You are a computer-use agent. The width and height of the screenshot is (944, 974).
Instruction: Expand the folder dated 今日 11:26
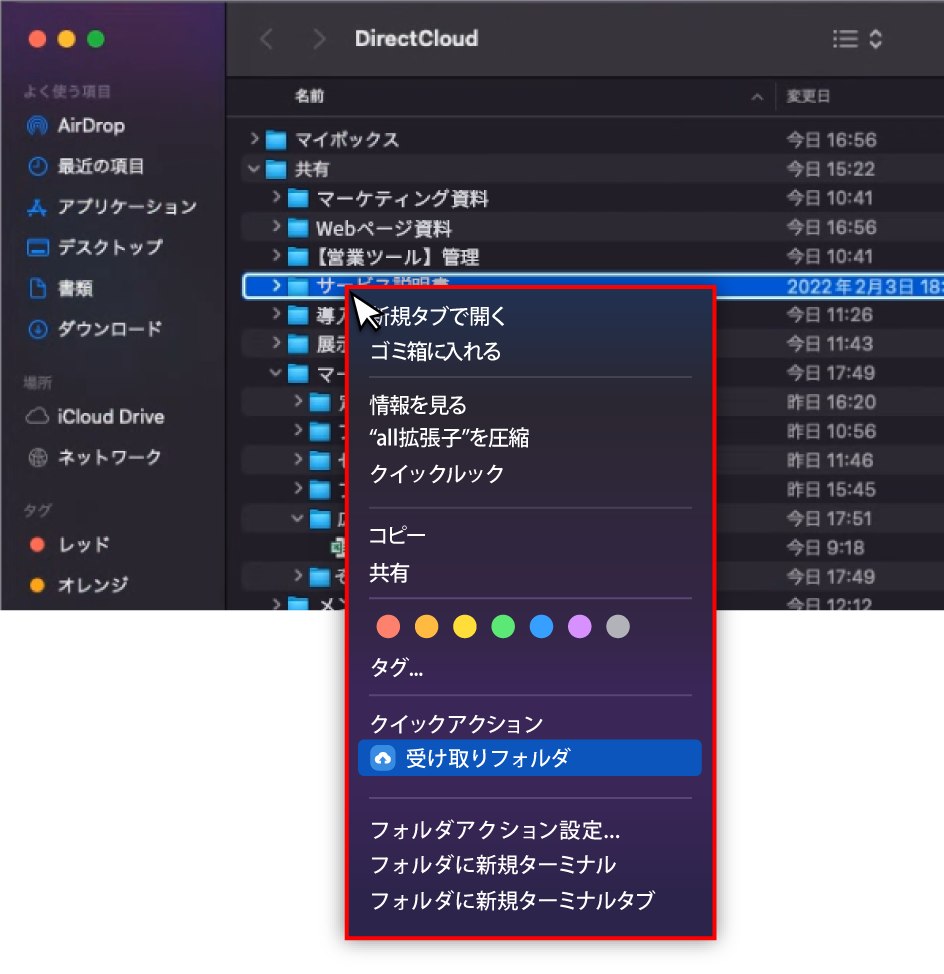point(276,314)
